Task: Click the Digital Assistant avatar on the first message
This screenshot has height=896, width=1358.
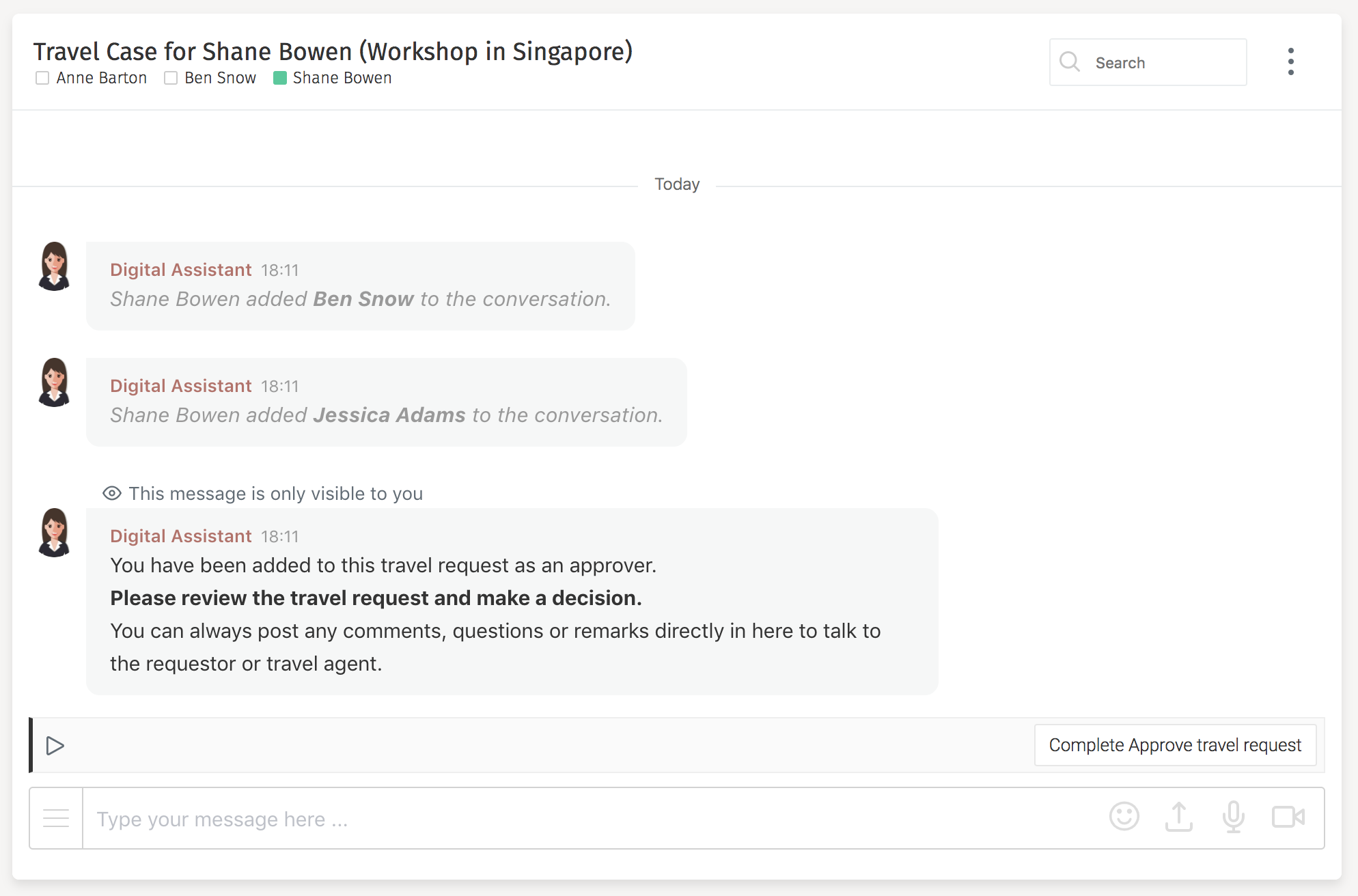Action: [54, 266]
